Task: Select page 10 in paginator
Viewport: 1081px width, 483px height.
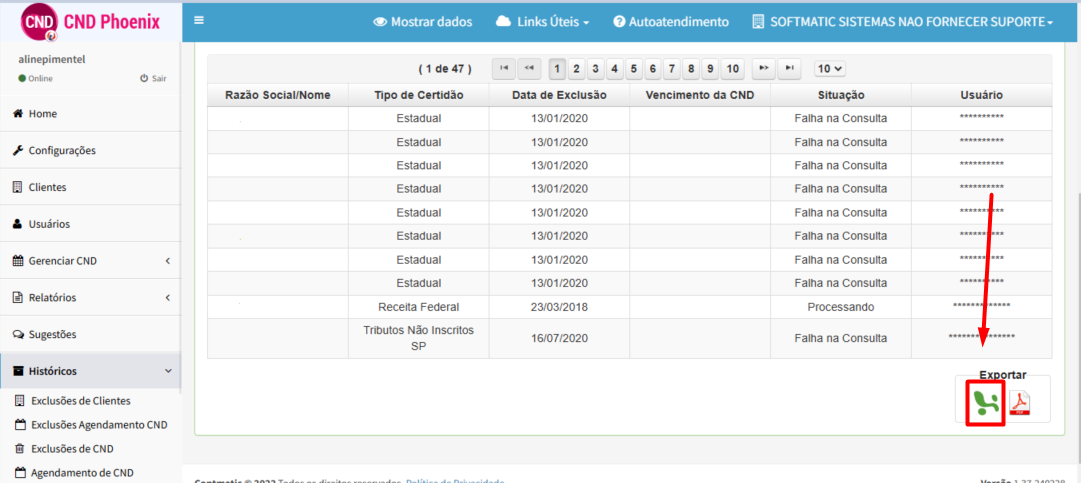Action: click(733, 68)
